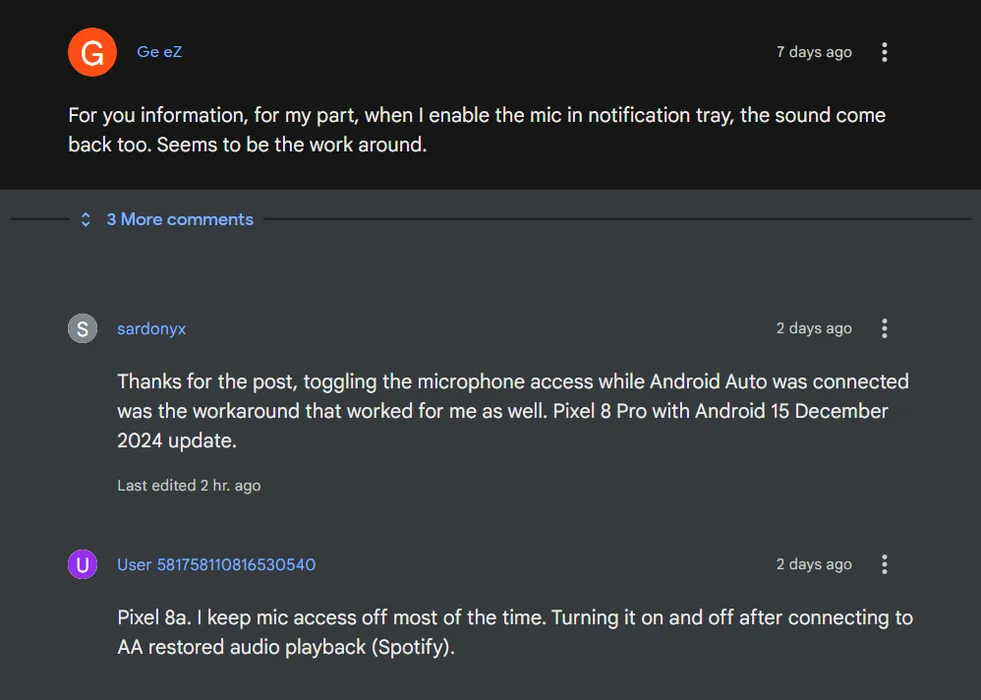Click the Last edited 2 hr. ago note

[x=189, y=485]
